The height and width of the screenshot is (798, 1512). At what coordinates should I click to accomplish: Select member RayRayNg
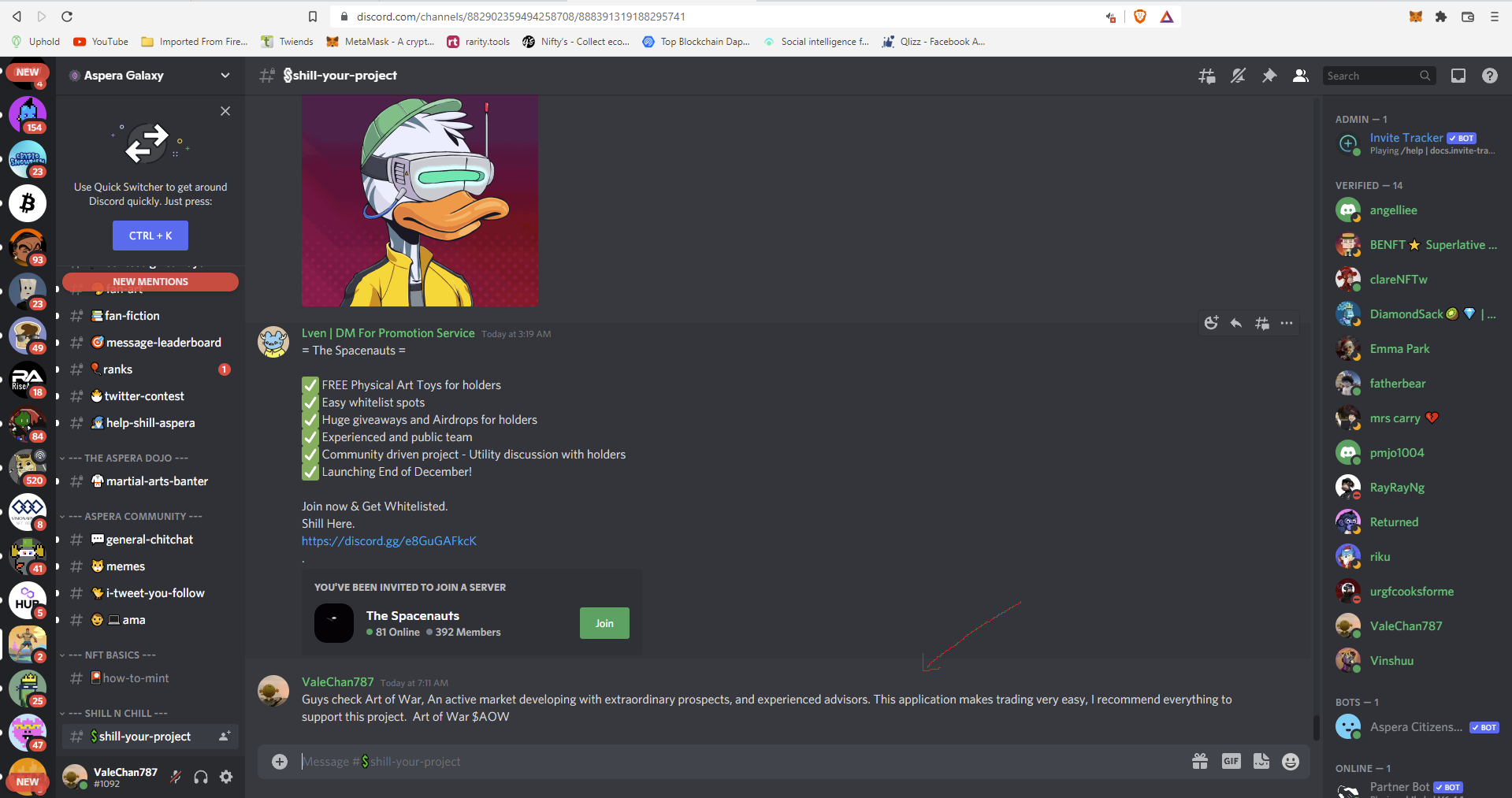click(x=1417, y=488)
